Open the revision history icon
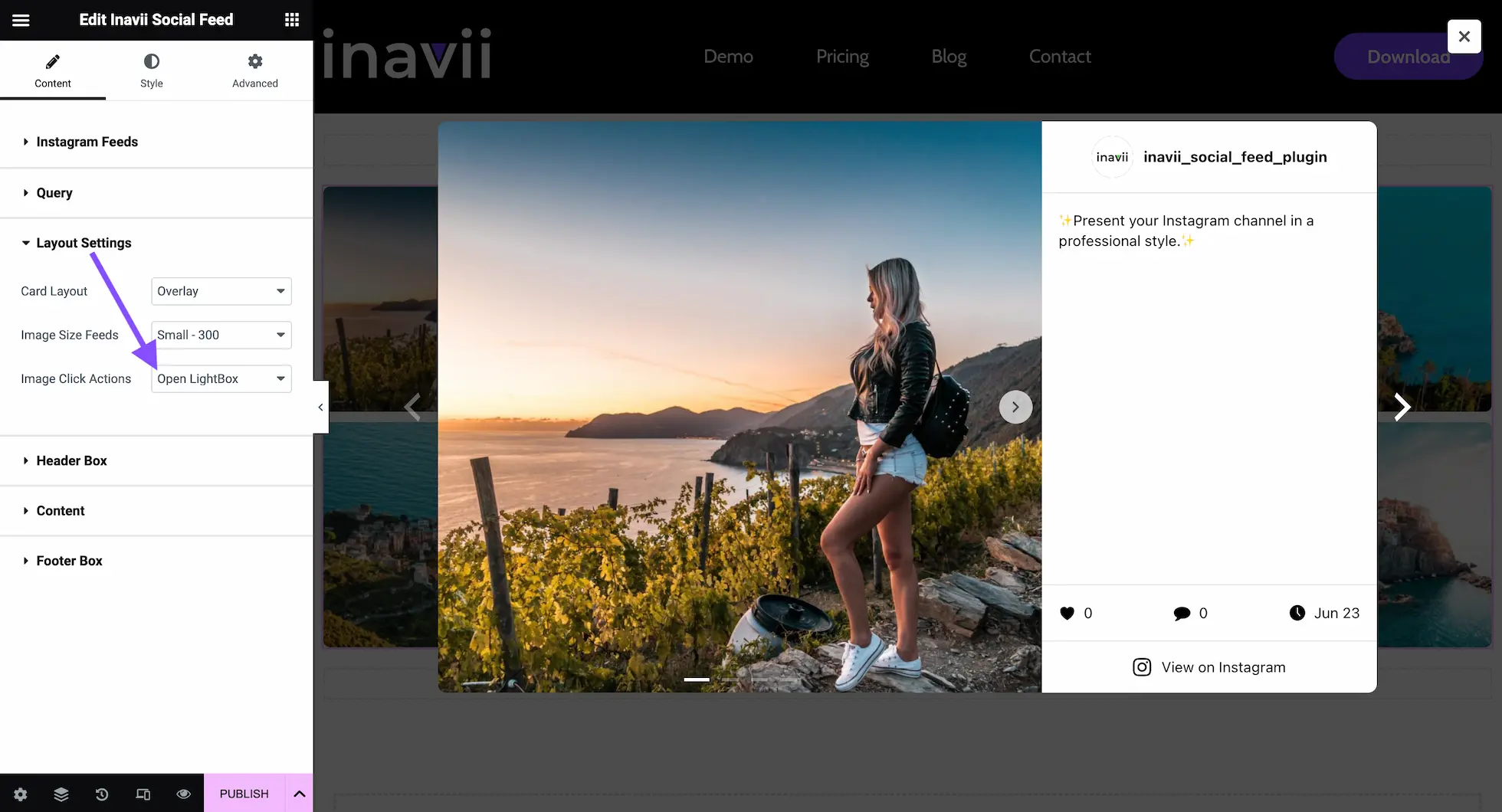The width and height of the screenshot is (1502, 812). pyautogui.click(x=102, y=794)
